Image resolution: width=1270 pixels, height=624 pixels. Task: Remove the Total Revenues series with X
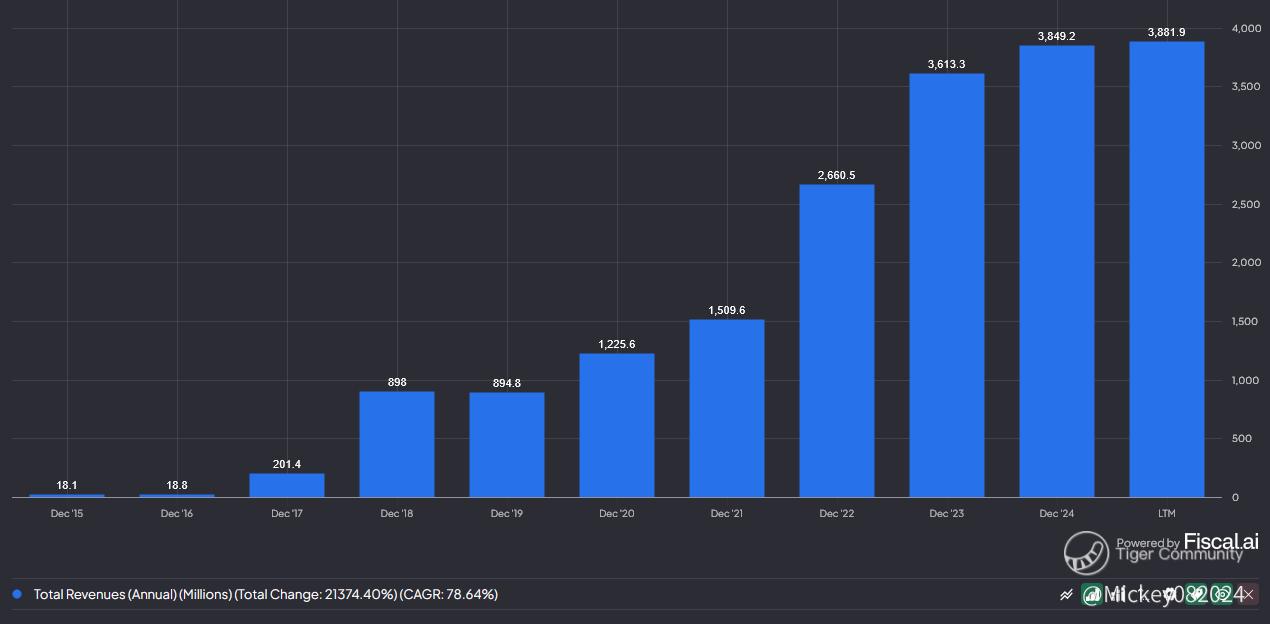[1248, 594]
